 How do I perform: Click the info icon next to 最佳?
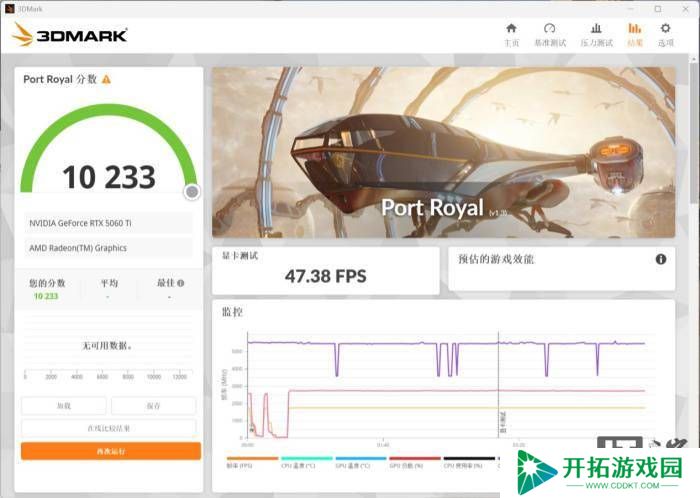coord(181,283)
